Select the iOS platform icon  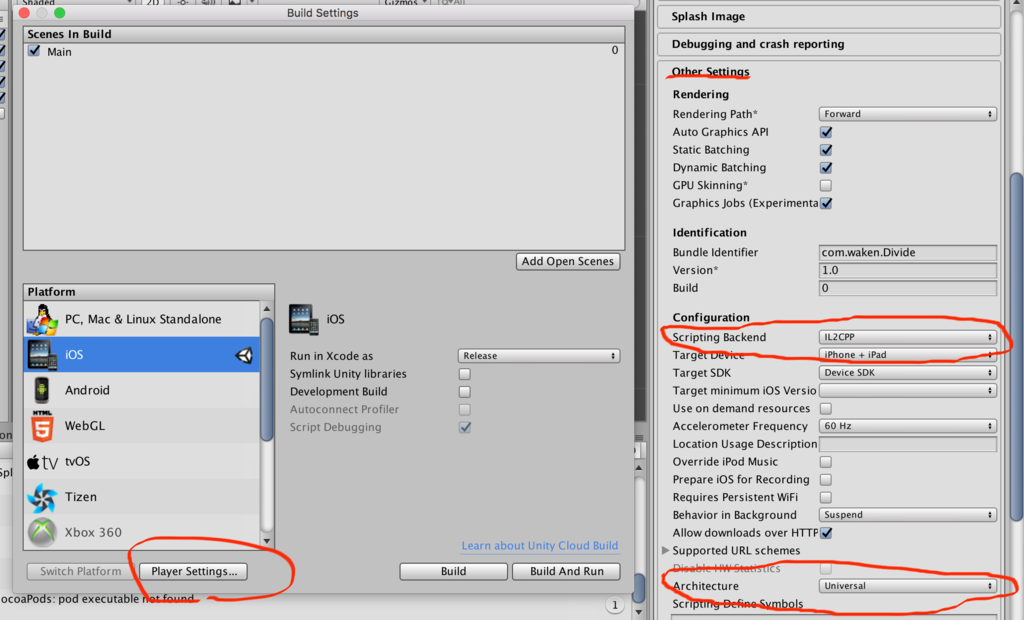tap(45, 353)
